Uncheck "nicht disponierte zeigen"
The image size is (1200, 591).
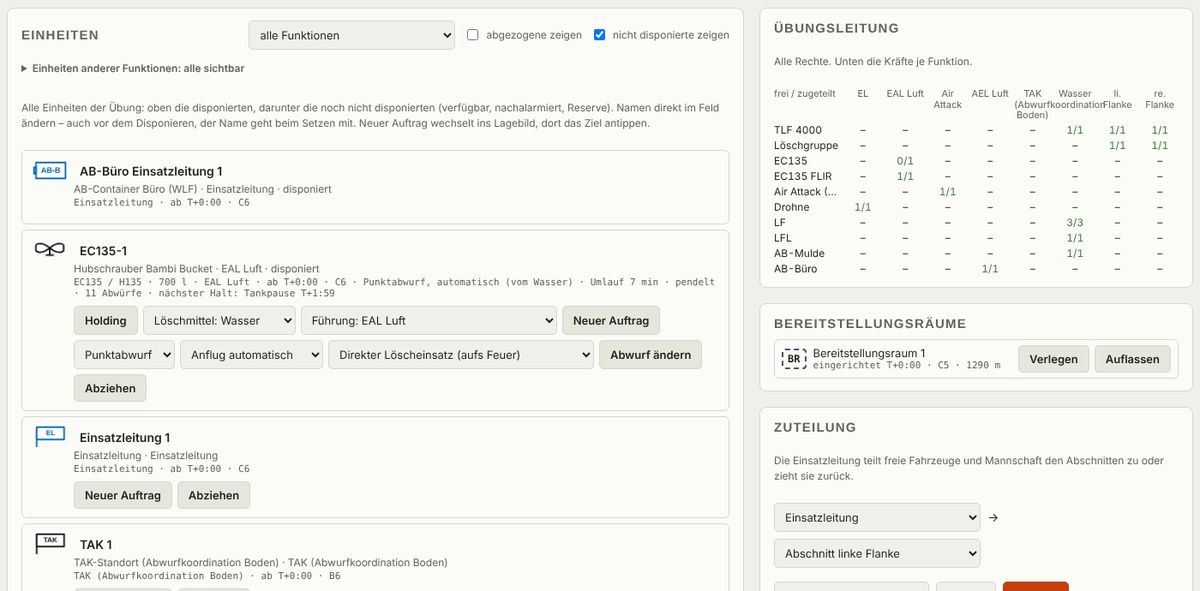point(600,35)
